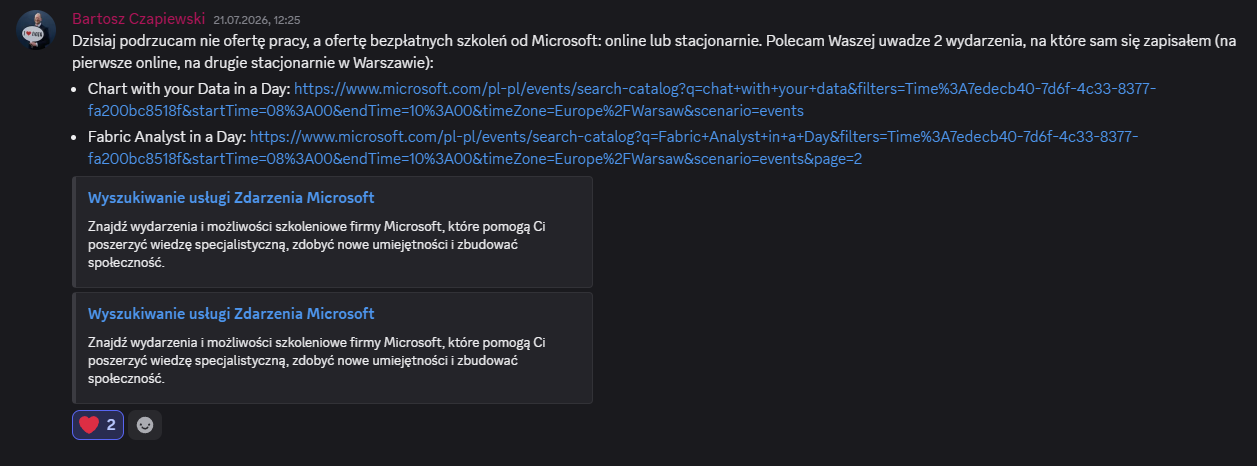Click the "Fabric Analyst in a Day:" label
This screenshot has width=1257, height=466.
point(167,135)
